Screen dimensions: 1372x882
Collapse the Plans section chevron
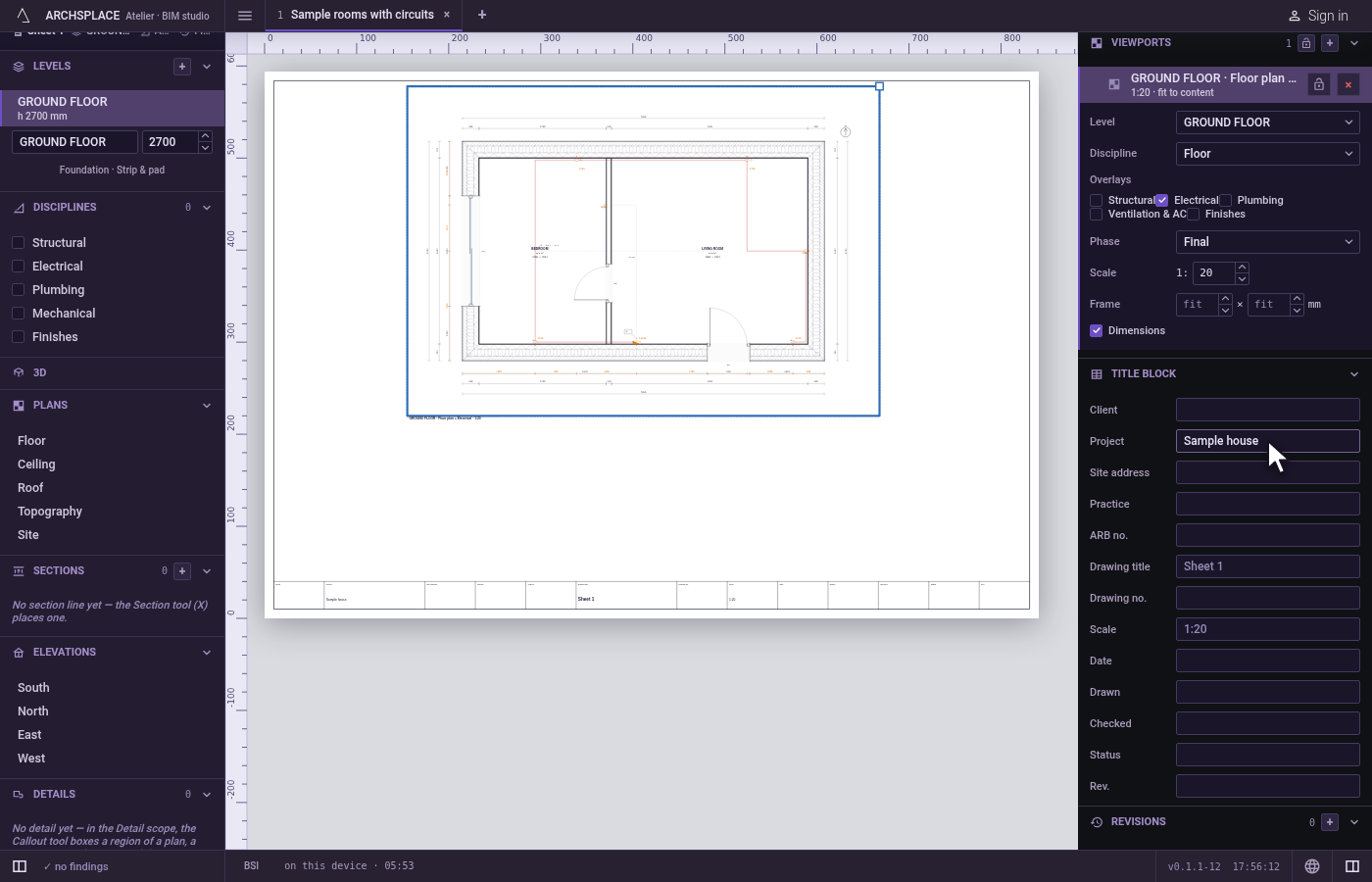click(207, 406)
